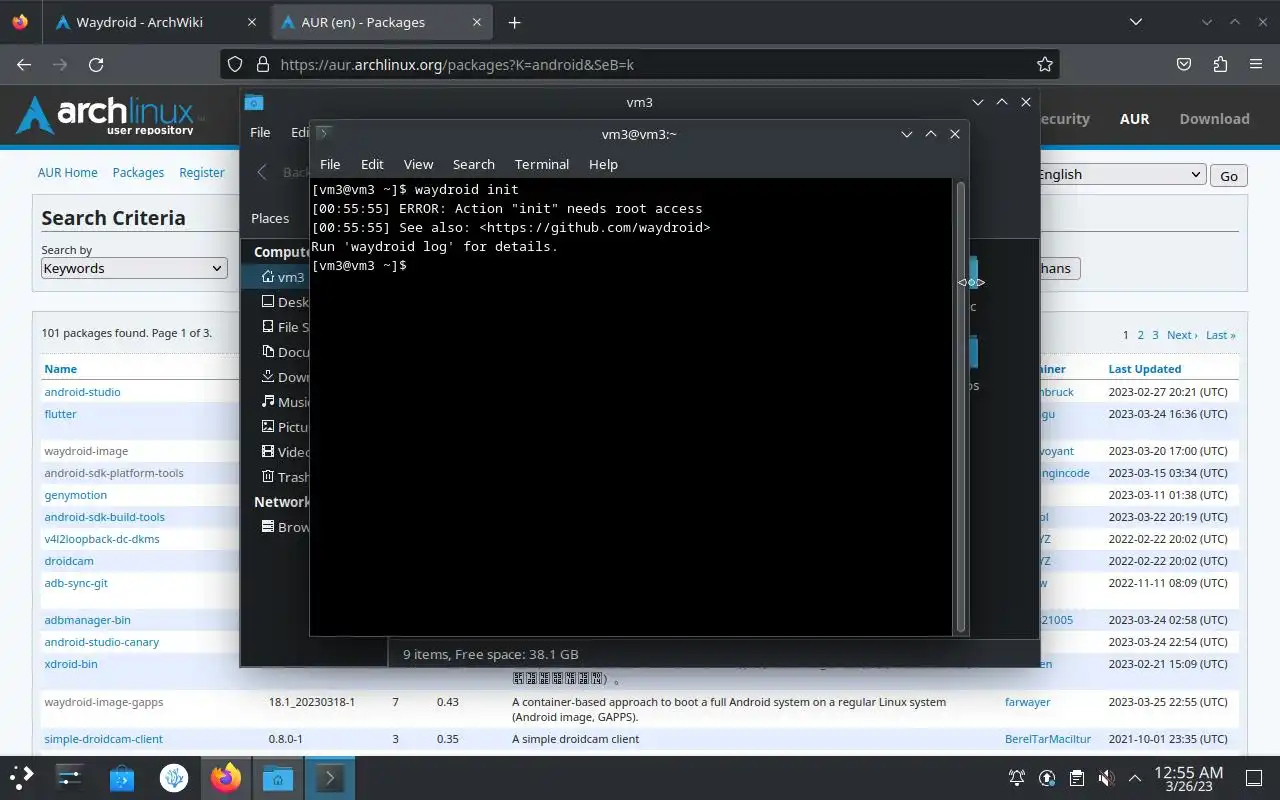The height and width of the screenshot is (800, 1280).
Task: Switch to the Waydroid - ArchWiki tab
Action: (155, 22)
